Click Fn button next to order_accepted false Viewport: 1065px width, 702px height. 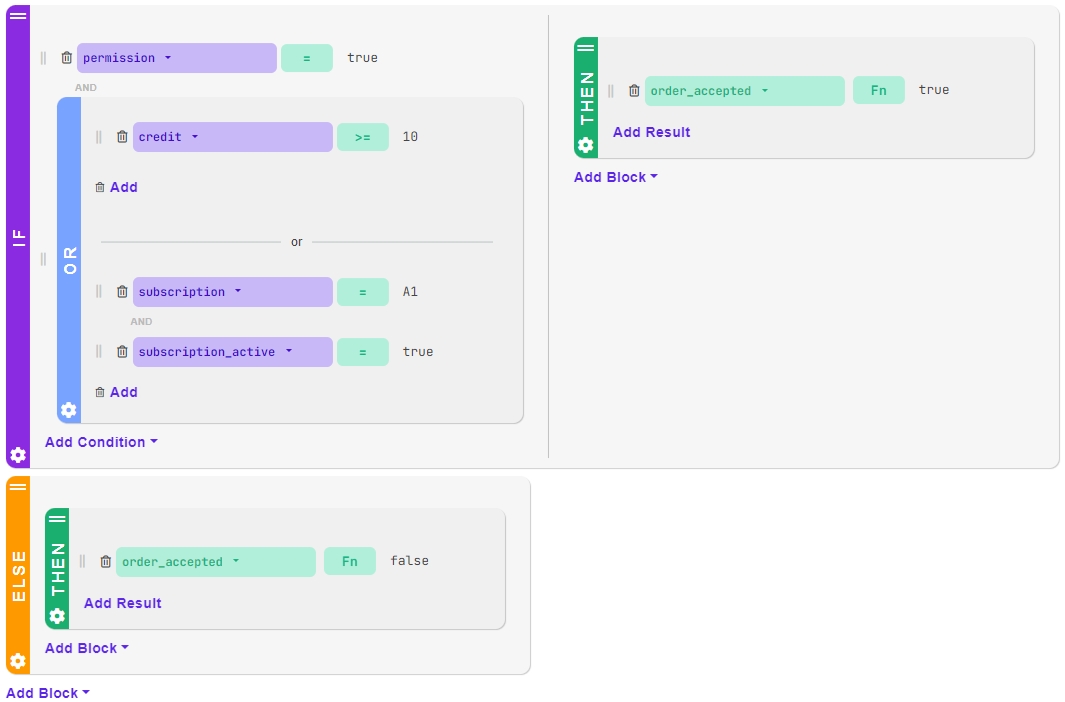point(349,562)
